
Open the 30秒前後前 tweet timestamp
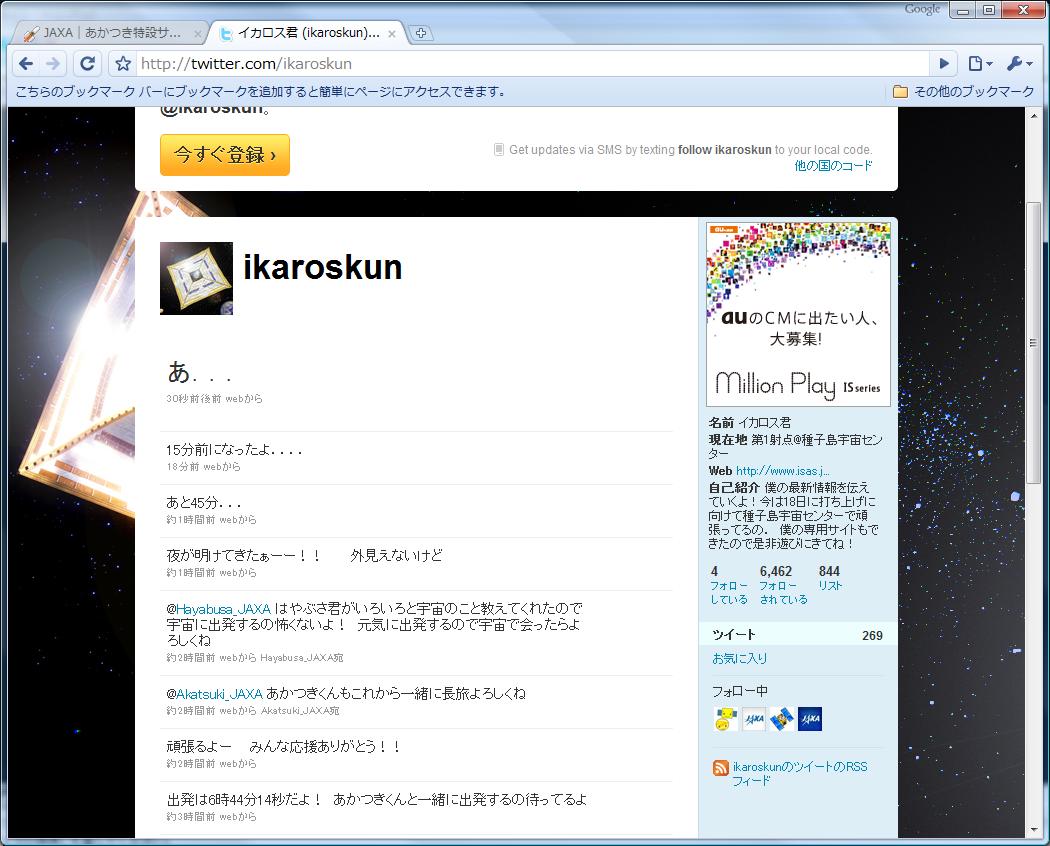[x=194, y=399]
